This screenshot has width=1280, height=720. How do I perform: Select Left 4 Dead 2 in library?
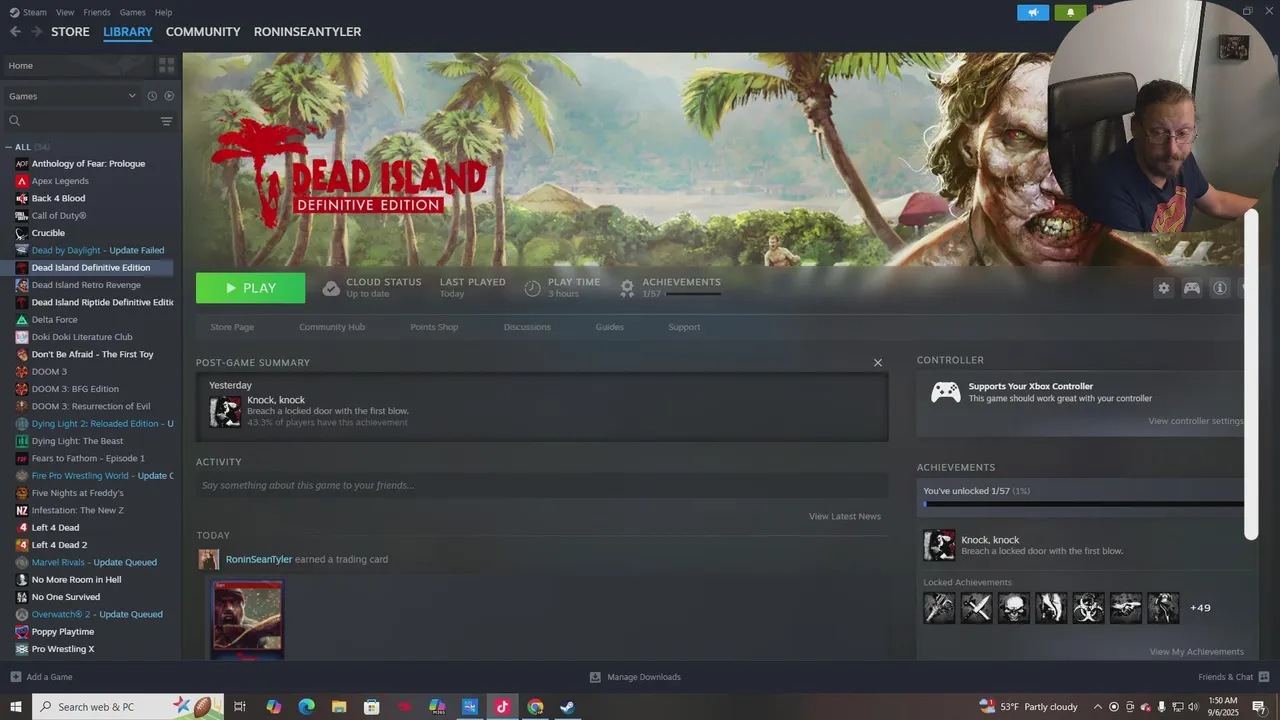coord(59,545)
